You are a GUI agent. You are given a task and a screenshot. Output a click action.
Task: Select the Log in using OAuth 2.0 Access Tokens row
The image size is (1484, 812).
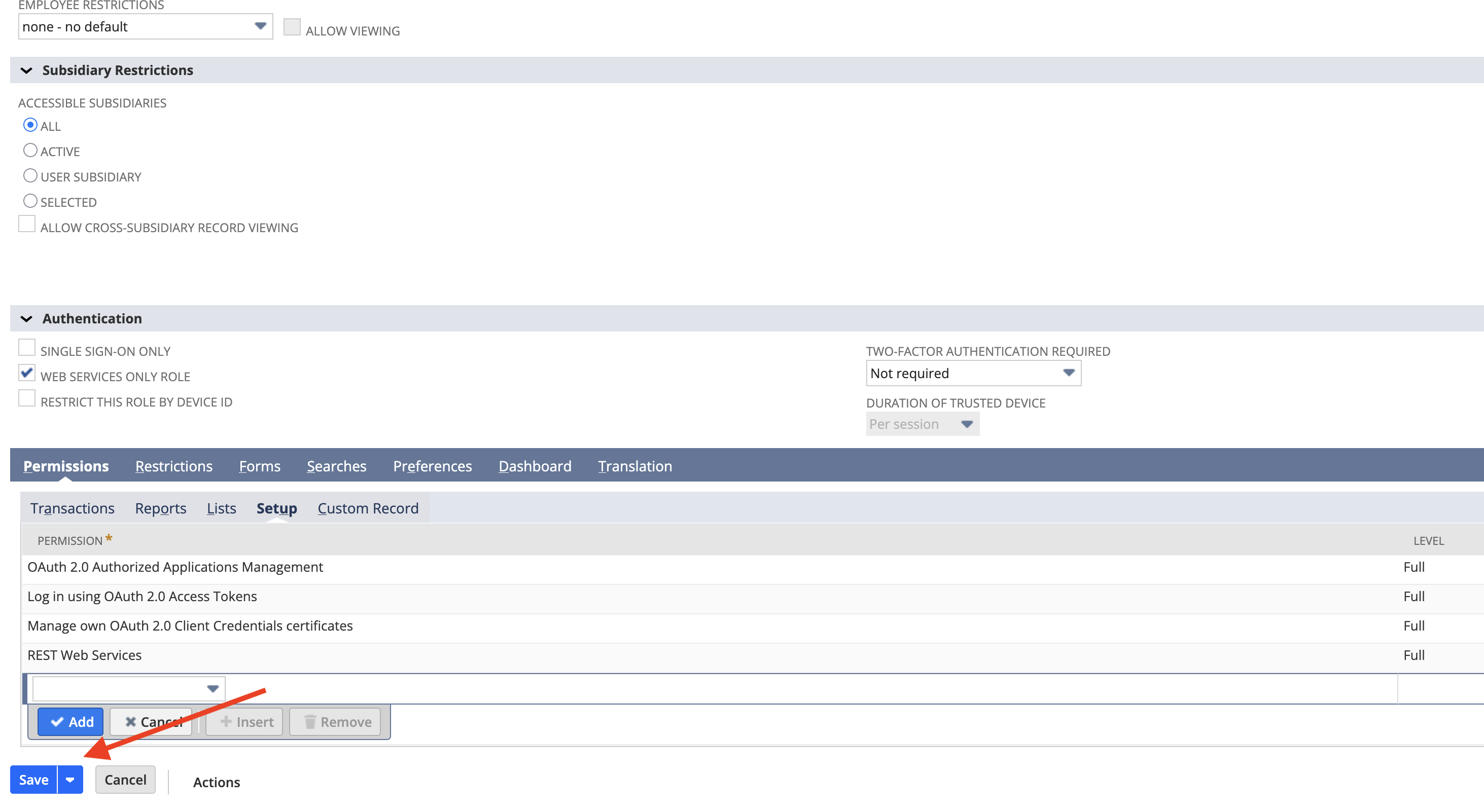point(752,599)
